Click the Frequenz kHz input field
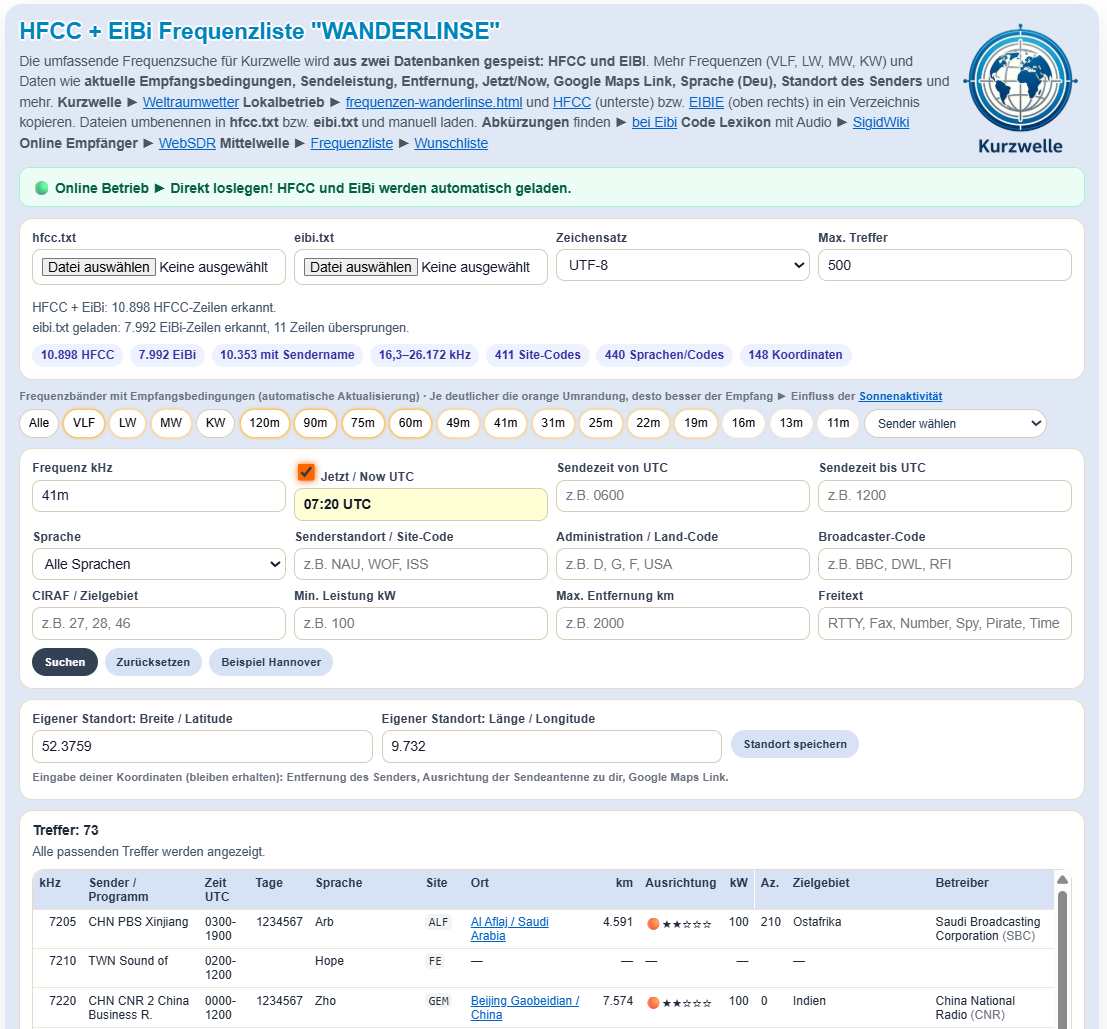 [x=159, y=495]
